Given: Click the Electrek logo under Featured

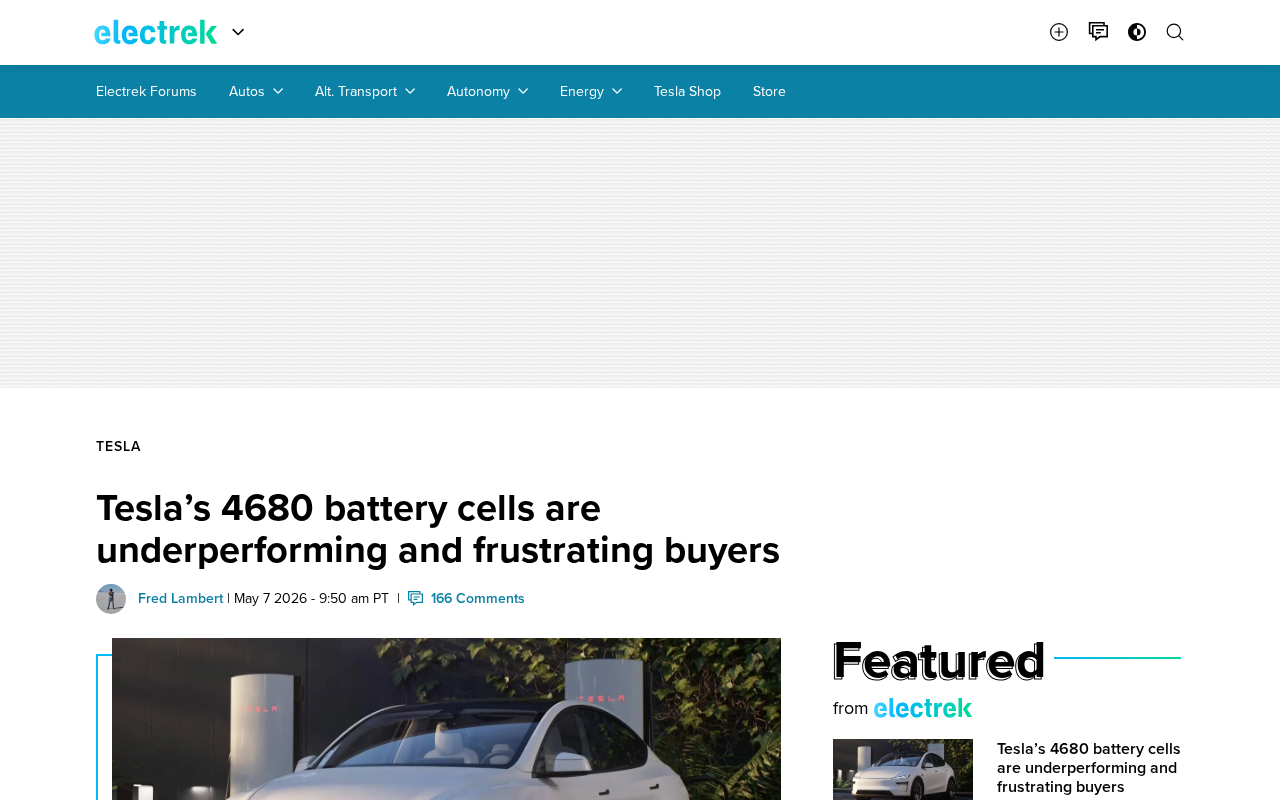Looking at the screenshot, I should pos(923,708).
